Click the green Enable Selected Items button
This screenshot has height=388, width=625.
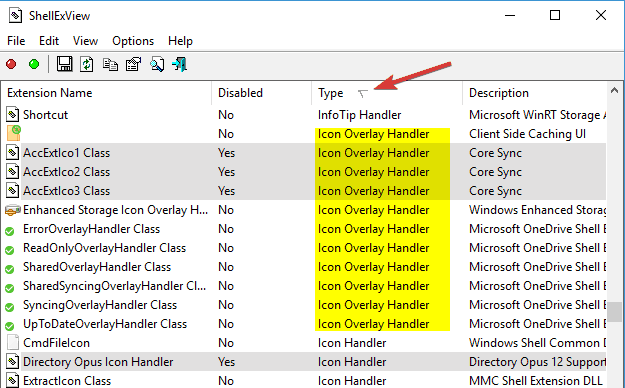[34, 64]
